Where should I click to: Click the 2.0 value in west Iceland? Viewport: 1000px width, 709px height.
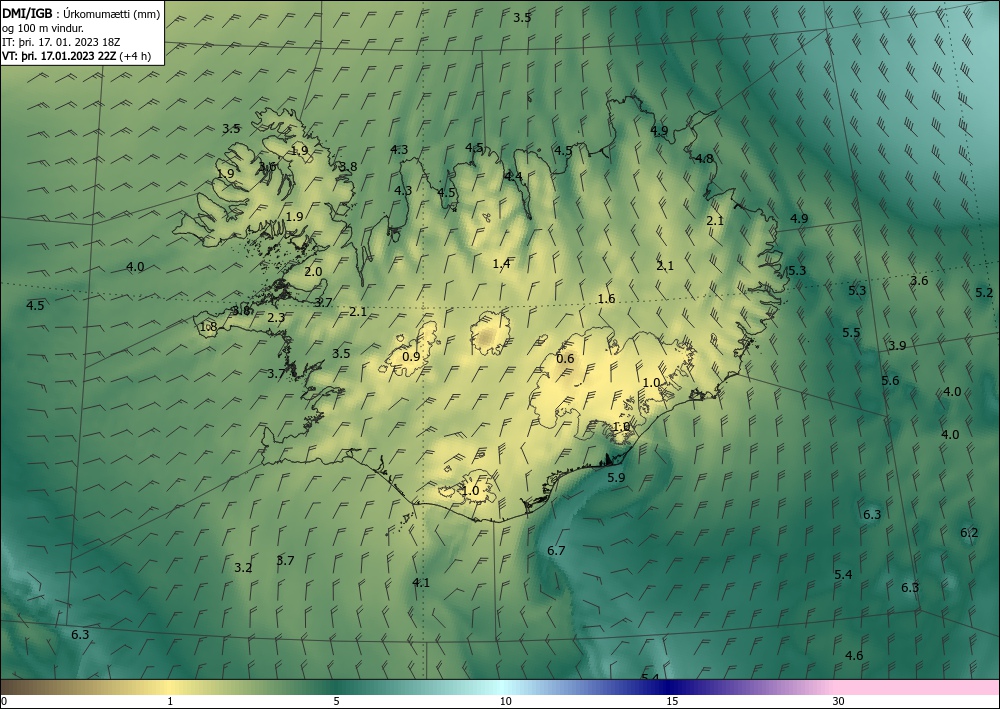312,272
